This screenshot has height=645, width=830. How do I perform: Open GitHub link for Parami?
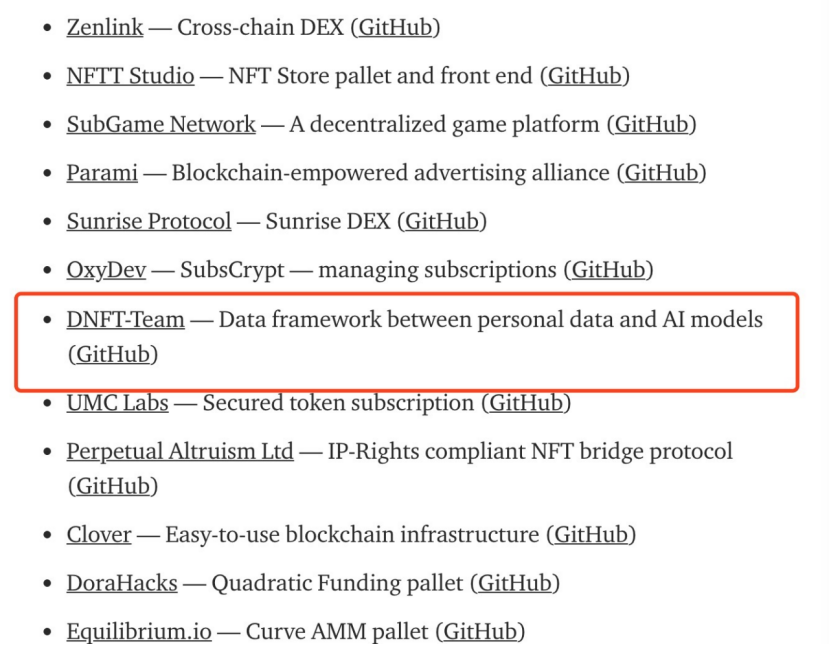(x=661, y=173)
